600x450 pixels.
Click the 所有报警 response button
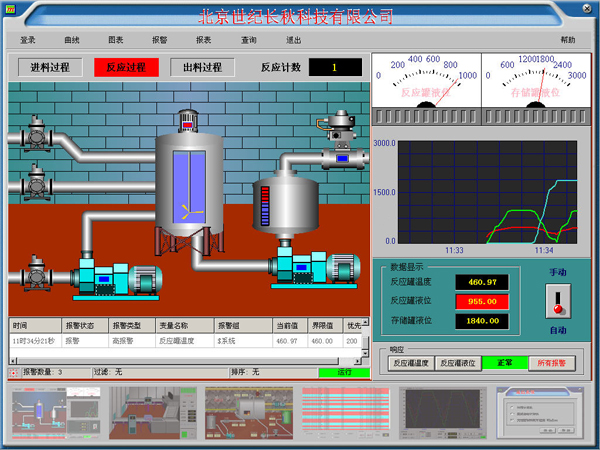(x=553, y=363)
